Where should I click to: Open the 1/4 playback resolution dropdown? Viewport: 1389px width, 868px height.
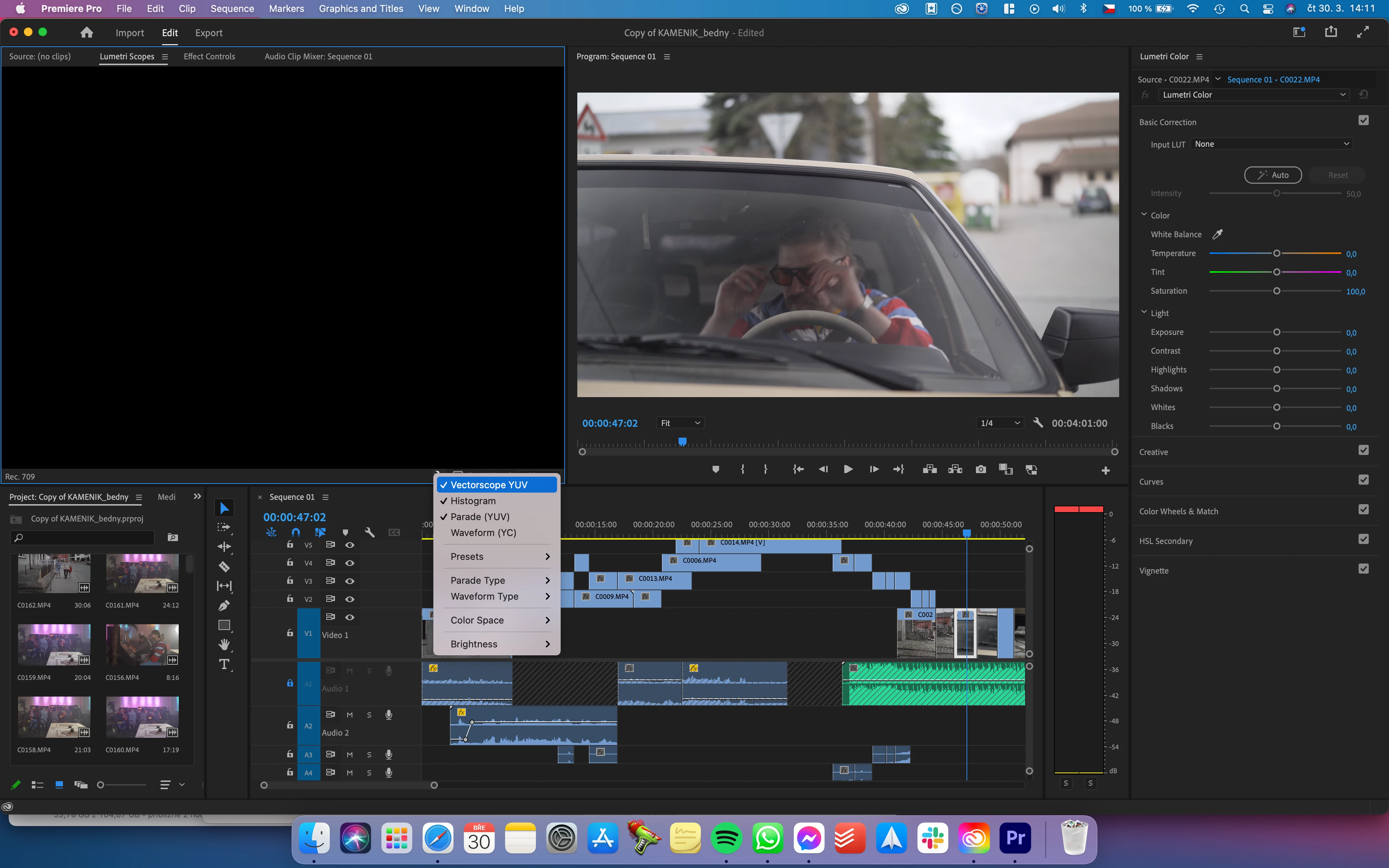1001,423
